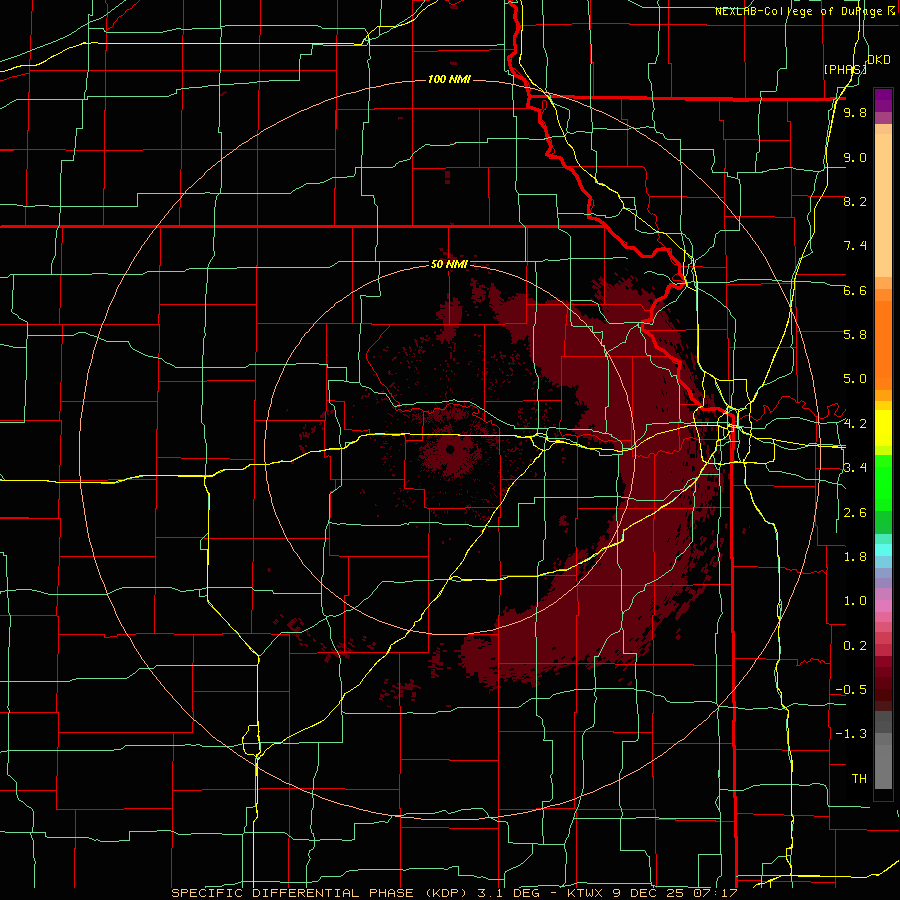Viewport: 900px width, 900px height.
Task: Click the 9.8 scale value
Action: [x=855, y=113]
